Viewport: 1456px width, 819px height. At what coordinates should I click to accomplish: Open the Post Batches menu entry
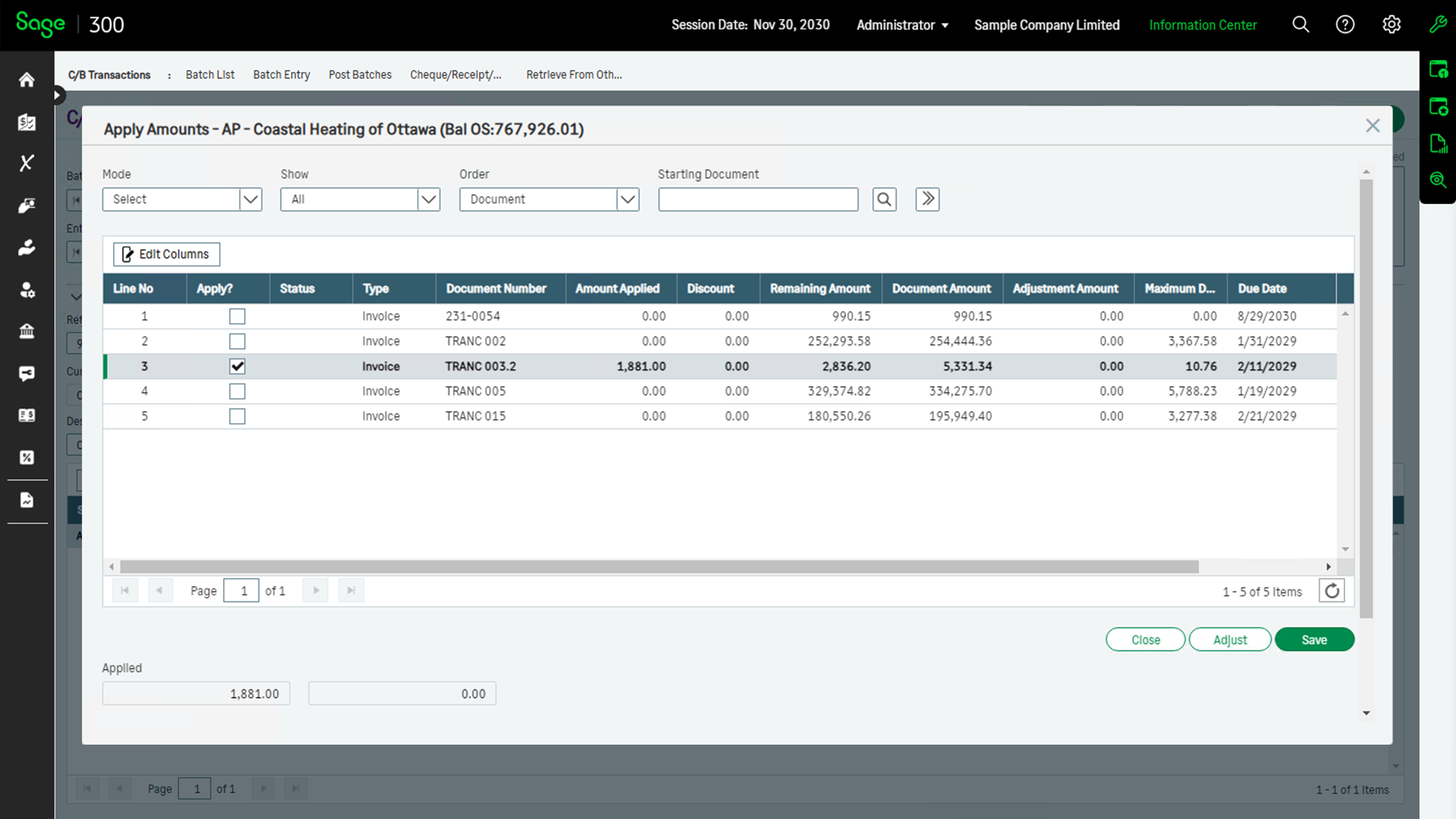pos(359,74)
